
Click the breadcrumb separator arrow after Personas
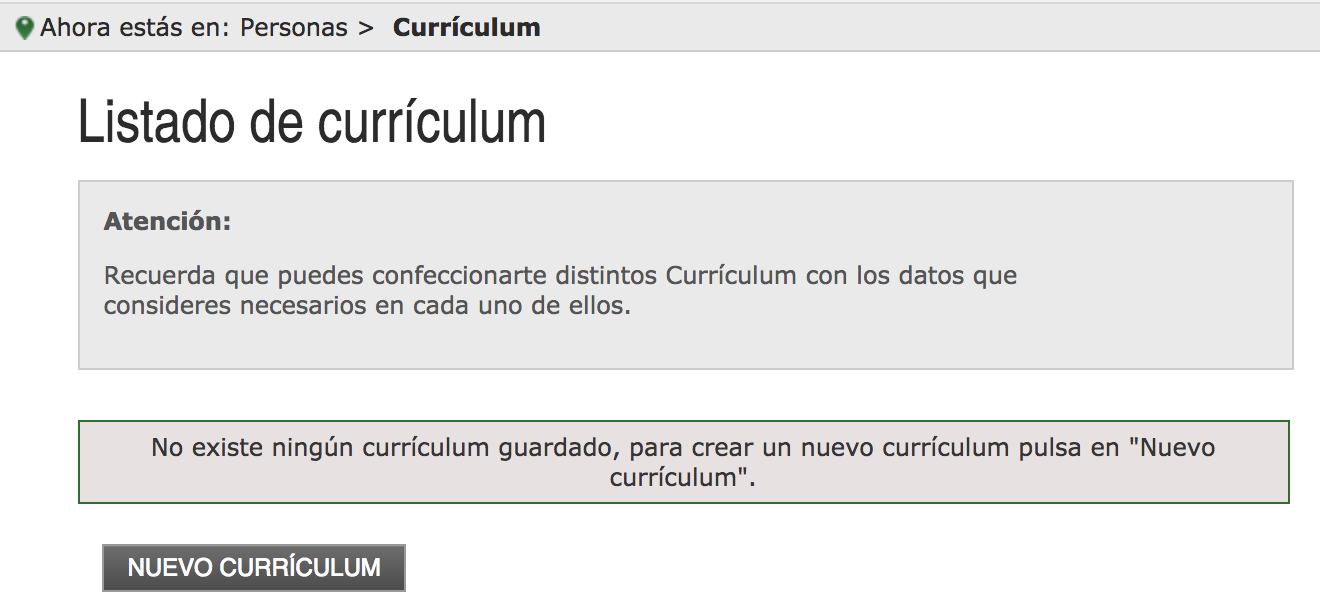[365, 28]
